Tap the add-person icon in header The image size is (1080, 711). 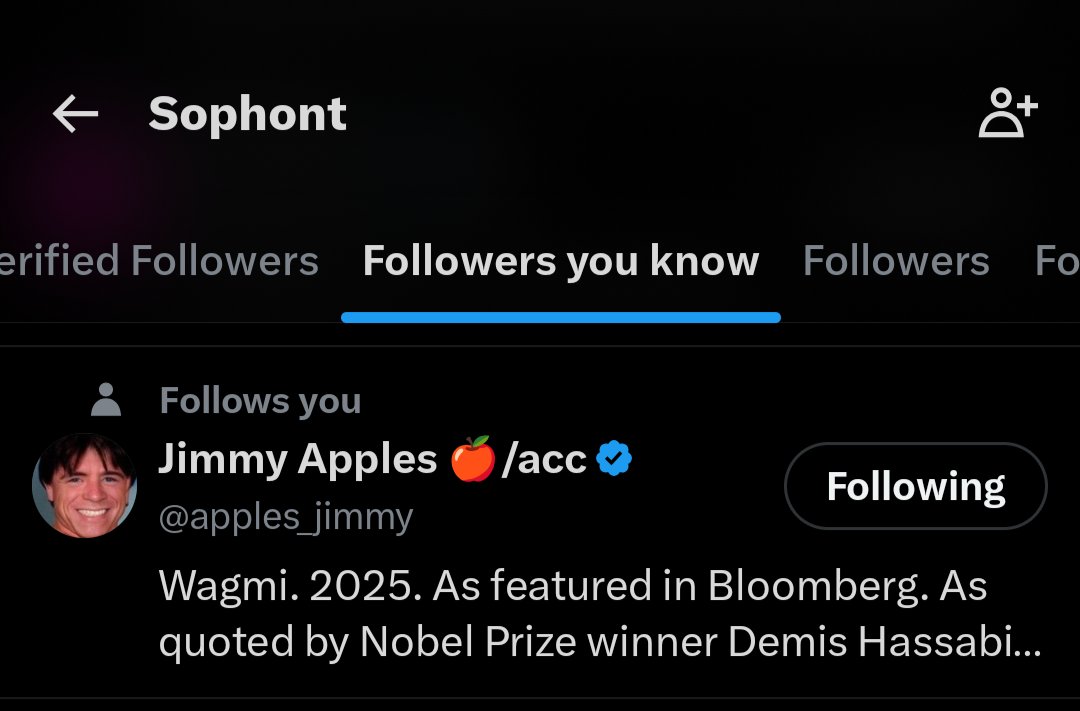[1008, 112]
